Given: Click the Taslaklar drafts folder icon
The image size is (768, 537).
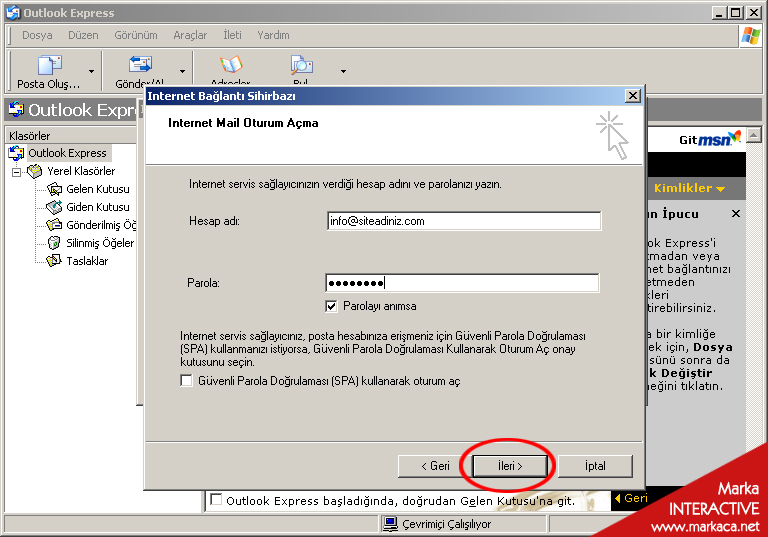Looking at the screenshot, I should (54, 261).
